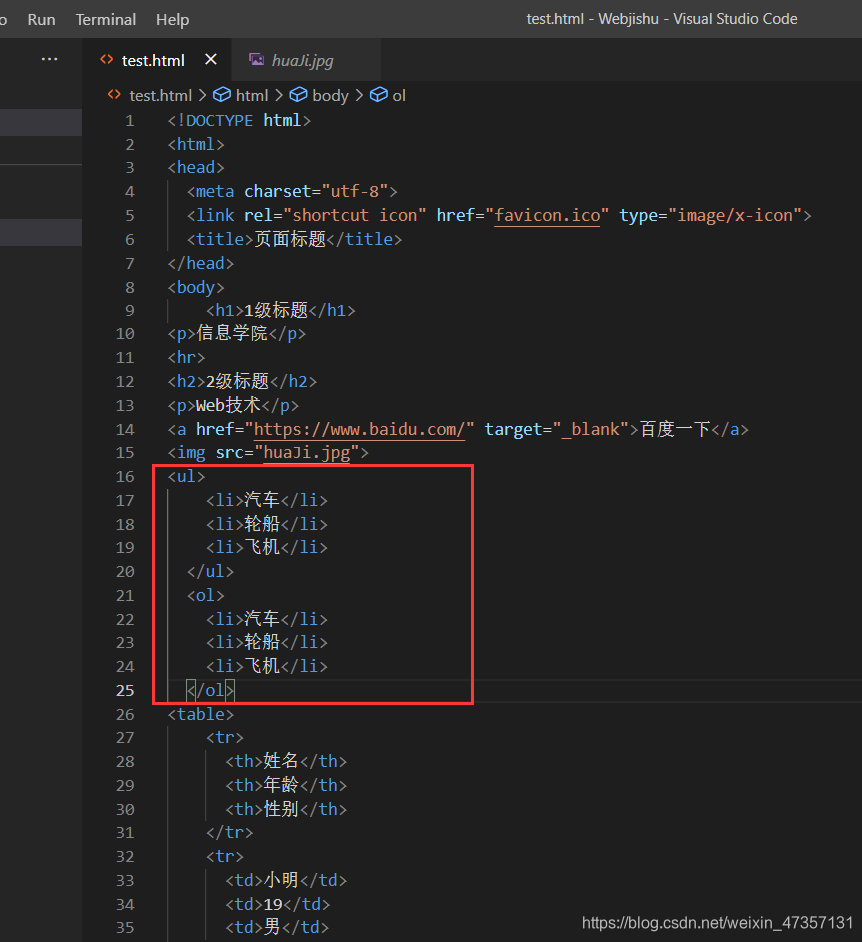Click <li>飞机</li> on line 19

267,547
